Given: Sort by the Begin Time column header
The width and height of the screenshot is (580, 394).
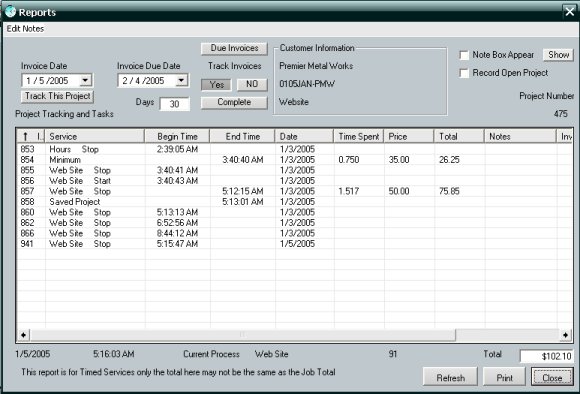Looking at the screenshot, I should tap(177, 137).
